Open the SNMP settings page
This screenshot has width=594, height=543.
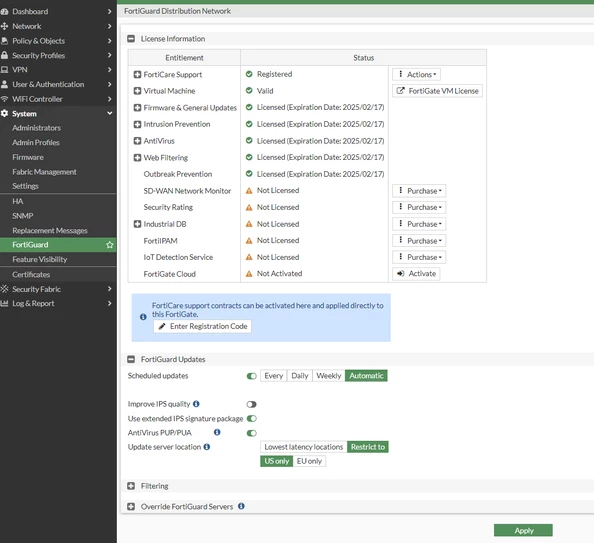[23, 216]
